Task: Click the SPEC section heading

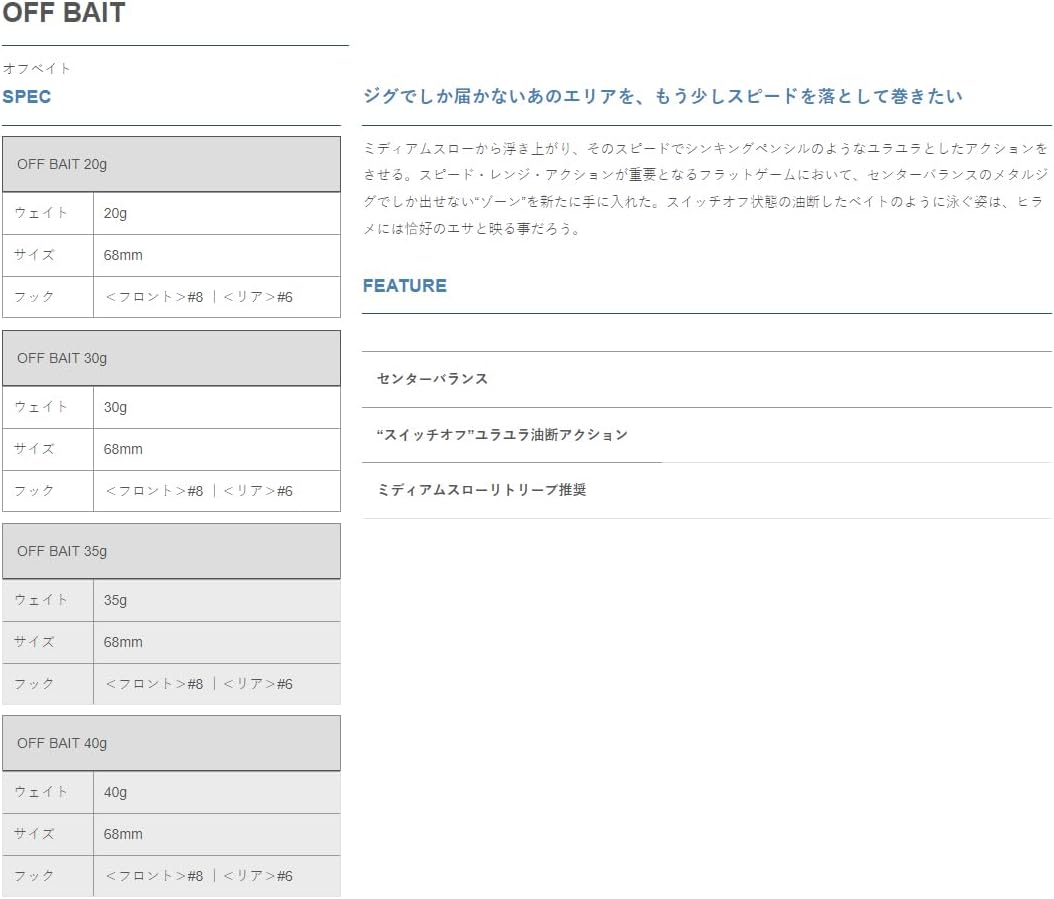Action: coord(27,97)
